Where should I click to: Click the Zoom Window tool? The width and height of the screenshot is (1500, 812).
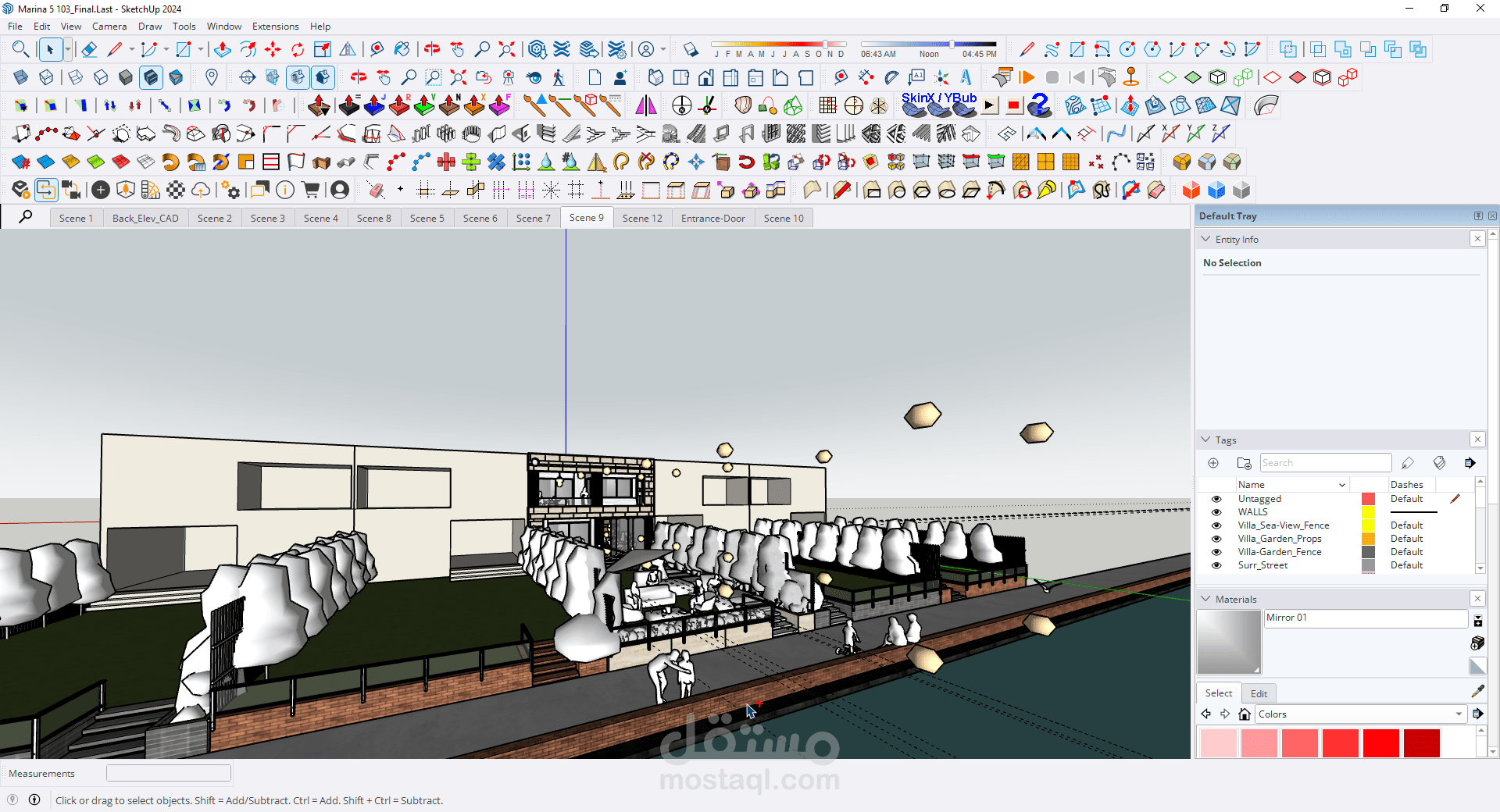click(x=433, y=77)
